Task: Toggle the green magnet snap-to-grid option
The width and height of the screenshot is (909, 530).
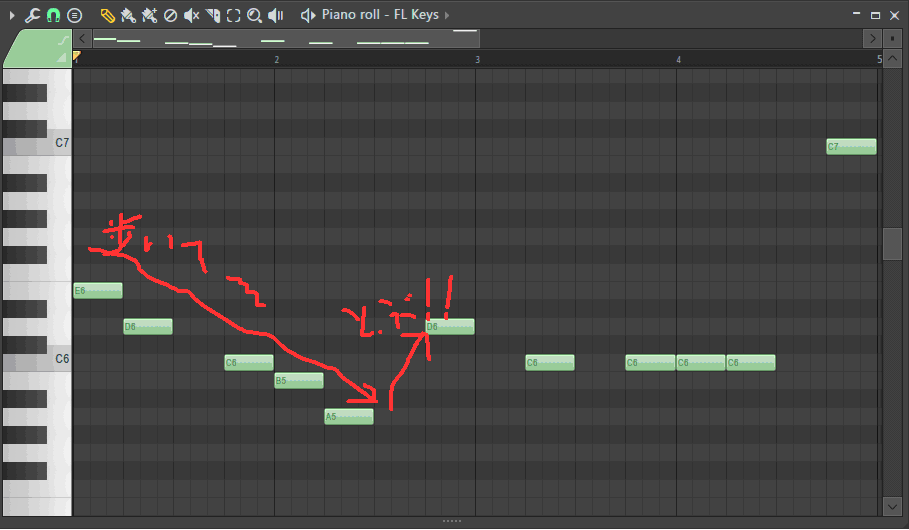Action: point(53,15)
